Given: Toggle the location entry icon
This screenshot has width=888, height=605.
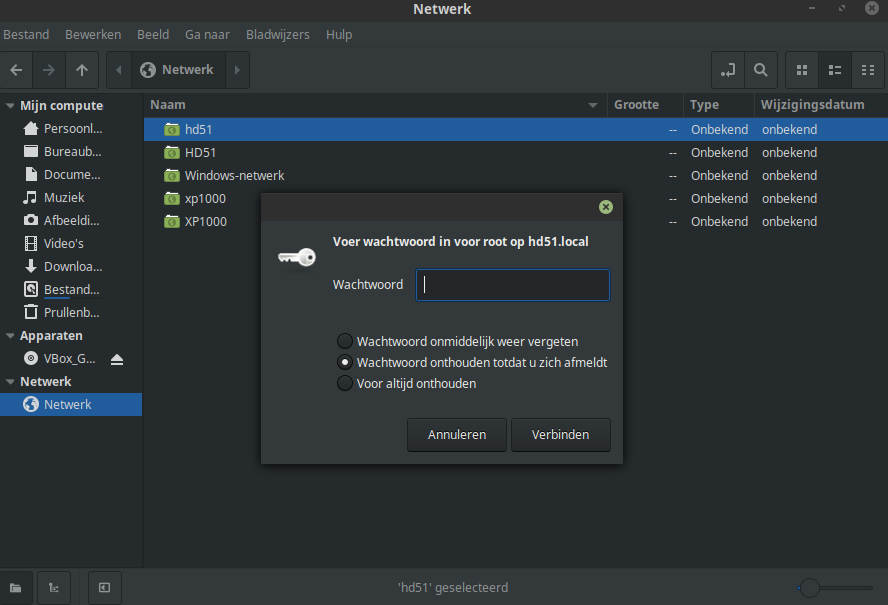Looking at the screenshot, I should (728, 70).
